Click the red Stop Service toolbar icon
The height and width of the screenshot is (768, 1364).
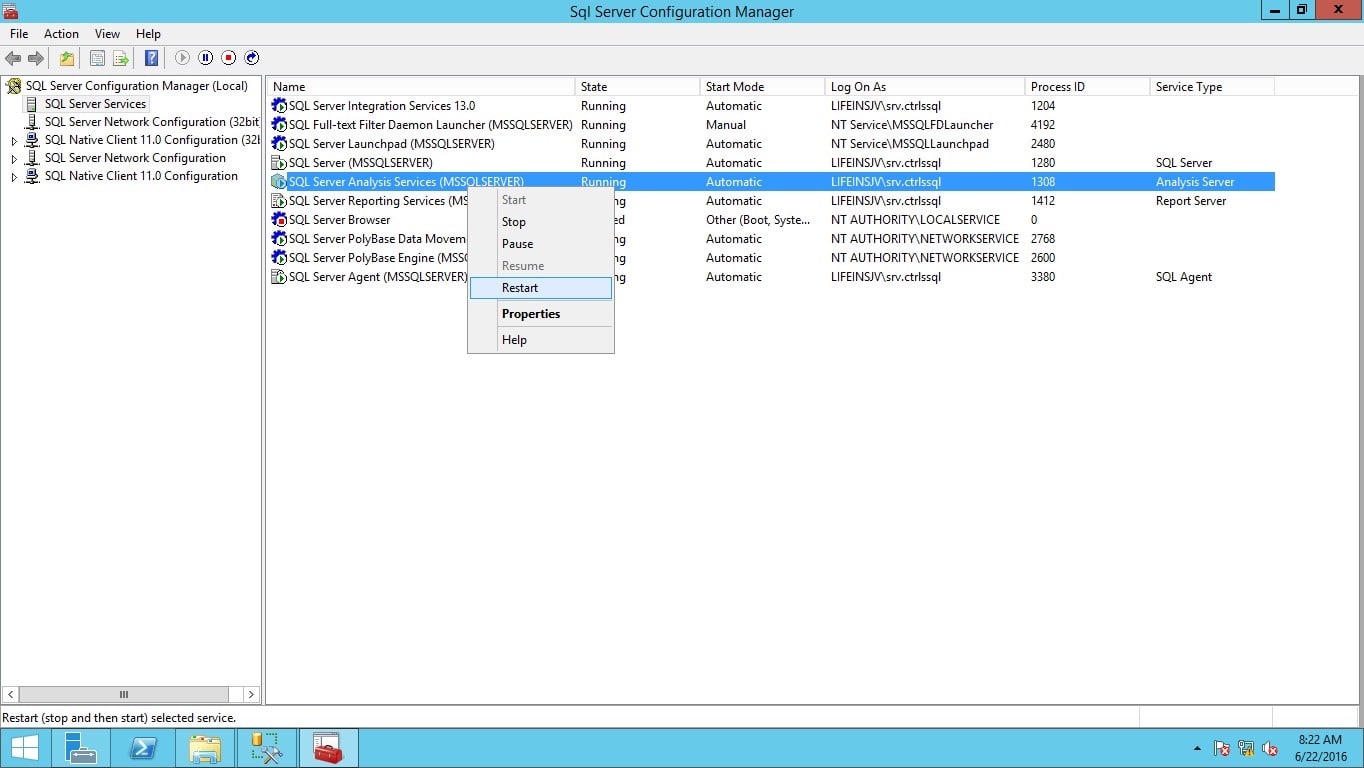228,58
